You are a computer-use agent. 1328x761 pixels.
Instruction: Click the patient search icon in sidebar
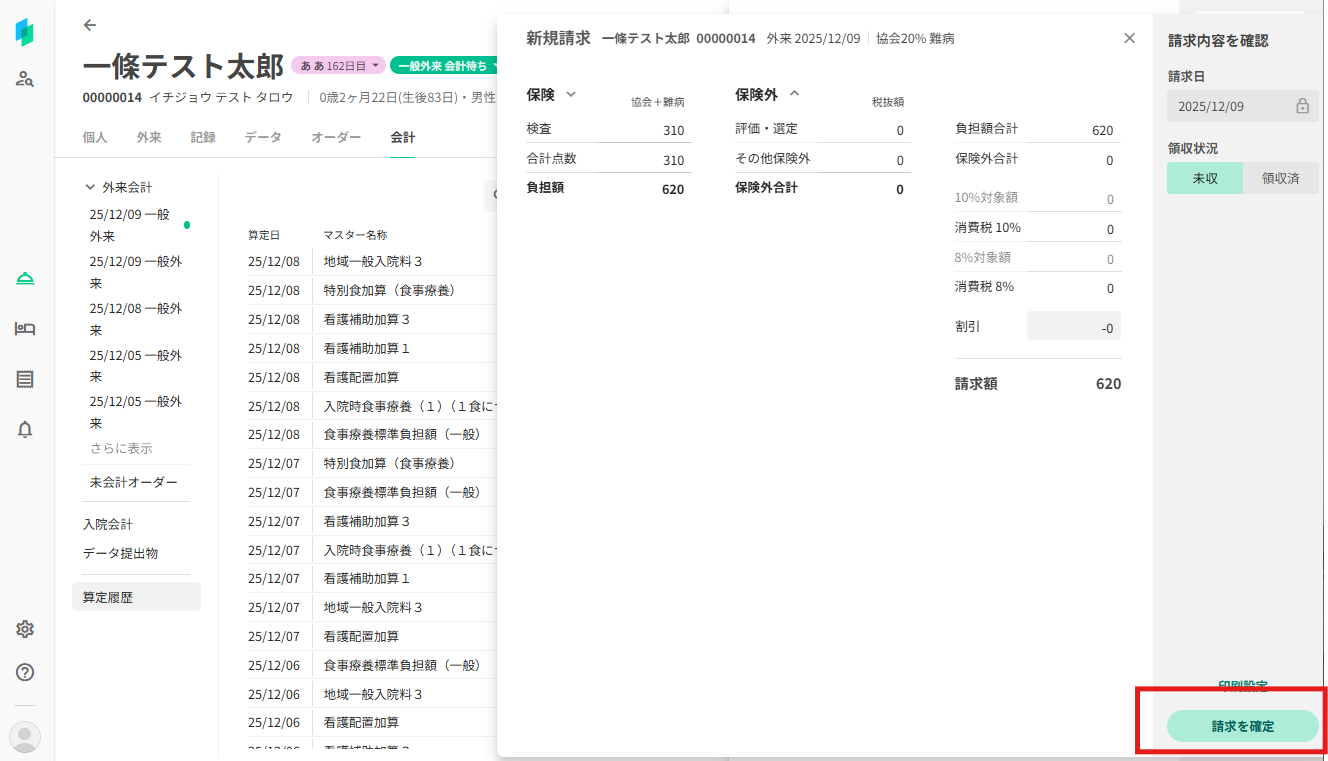click(25, 78)
